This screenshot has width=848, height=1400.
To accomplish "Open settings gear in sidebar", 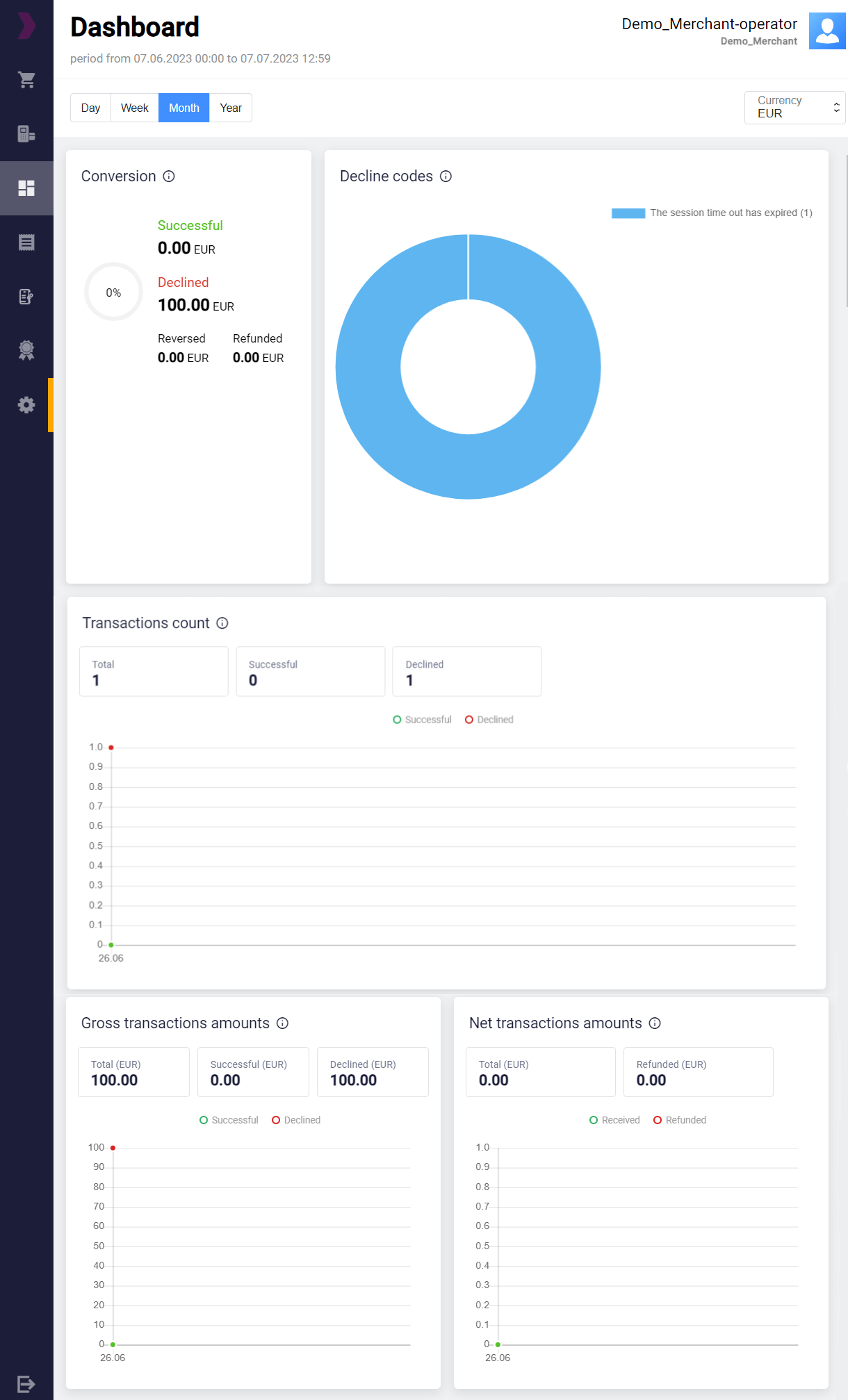I will (x=26, y=405).
